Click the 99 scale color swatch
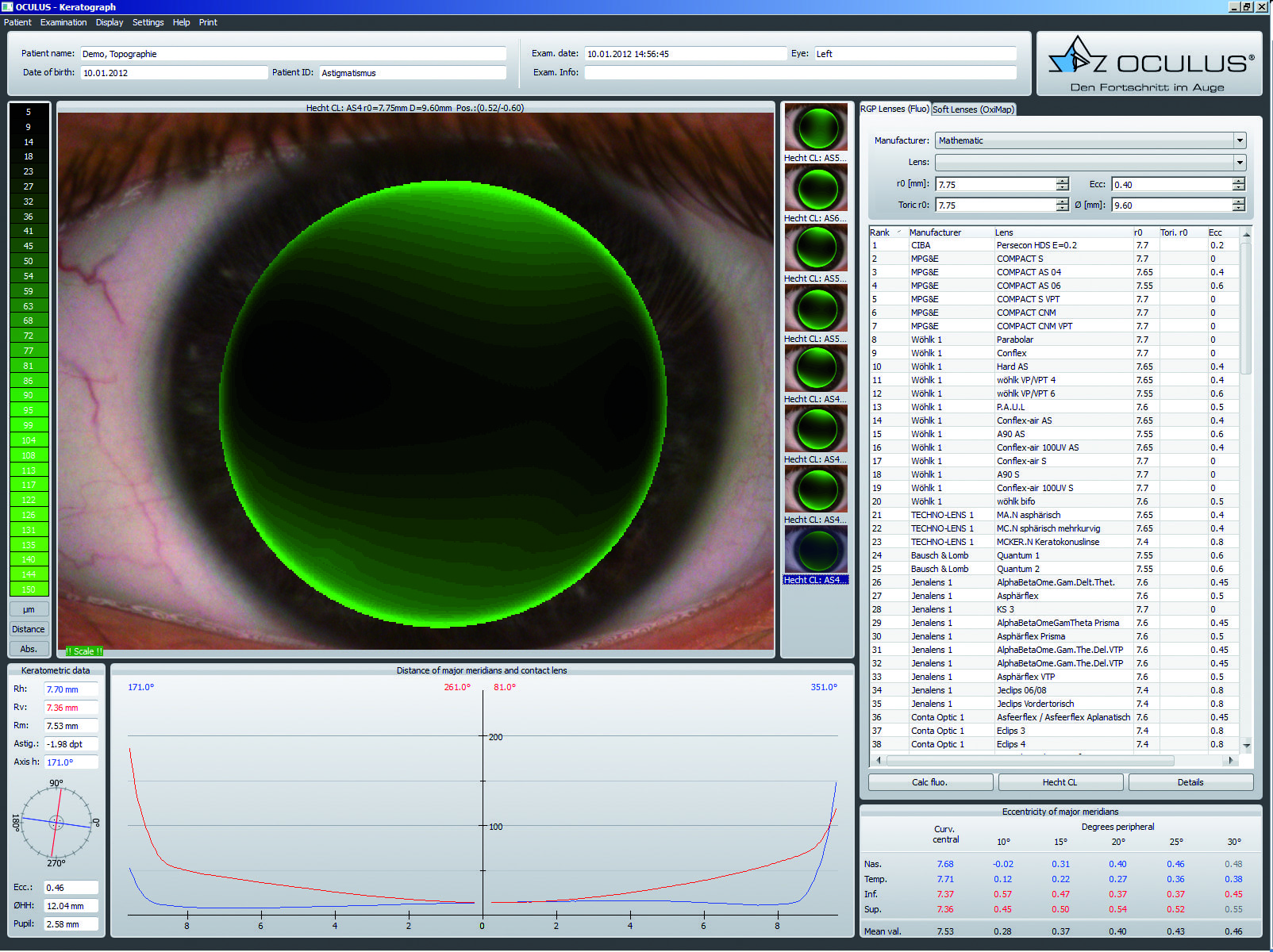This screenshot has width=1273, height=952. coord(29,425)
